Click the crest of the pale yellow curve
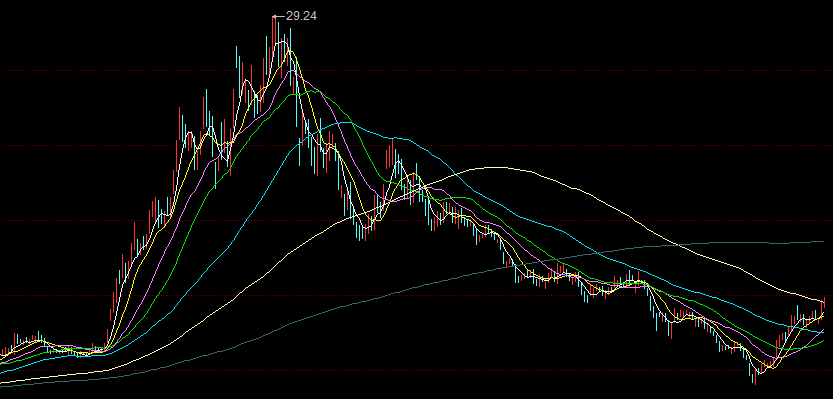The height and width of the screenshot is (399, 833). (x=494, y=168)
